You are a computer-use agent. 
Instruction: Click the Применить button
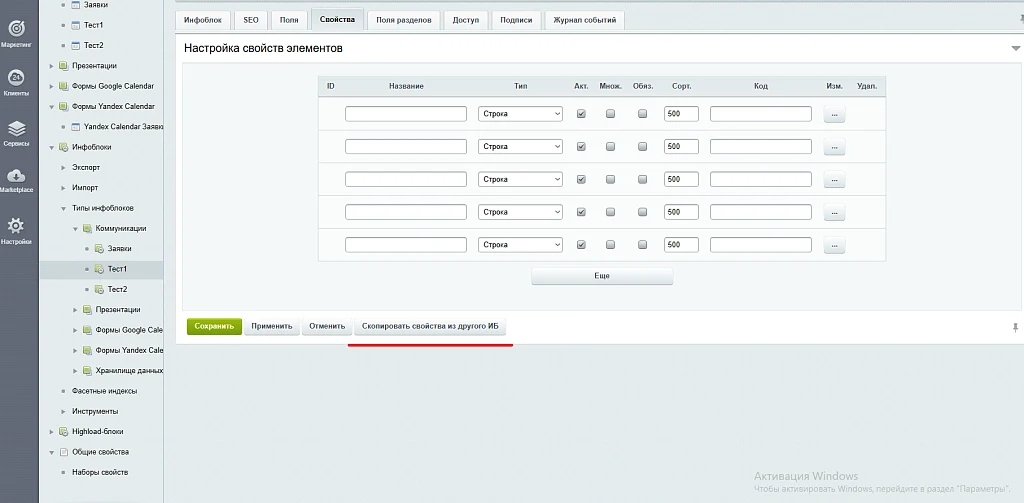point(272,327)
